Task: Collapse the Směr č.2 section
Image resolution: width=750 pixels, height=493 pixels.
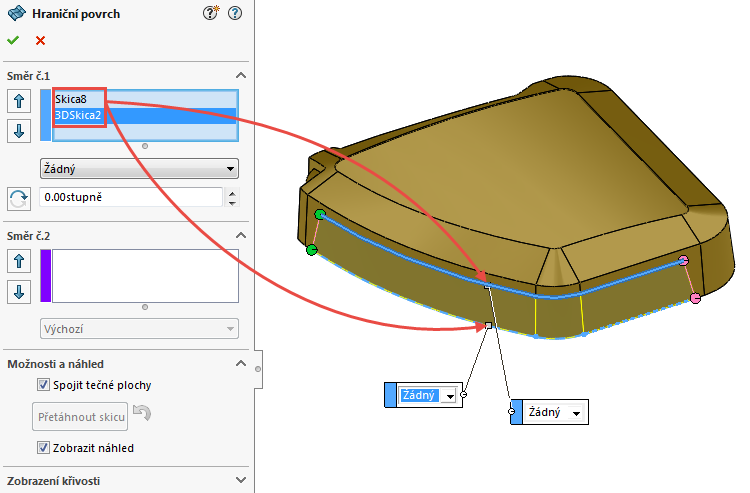Action: coord(241,235)
